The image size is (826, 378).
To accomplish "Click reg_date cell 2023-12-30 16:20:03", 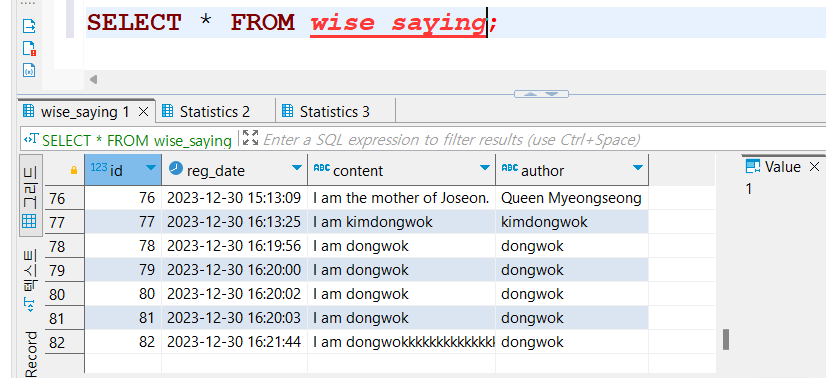I will 234,318.
